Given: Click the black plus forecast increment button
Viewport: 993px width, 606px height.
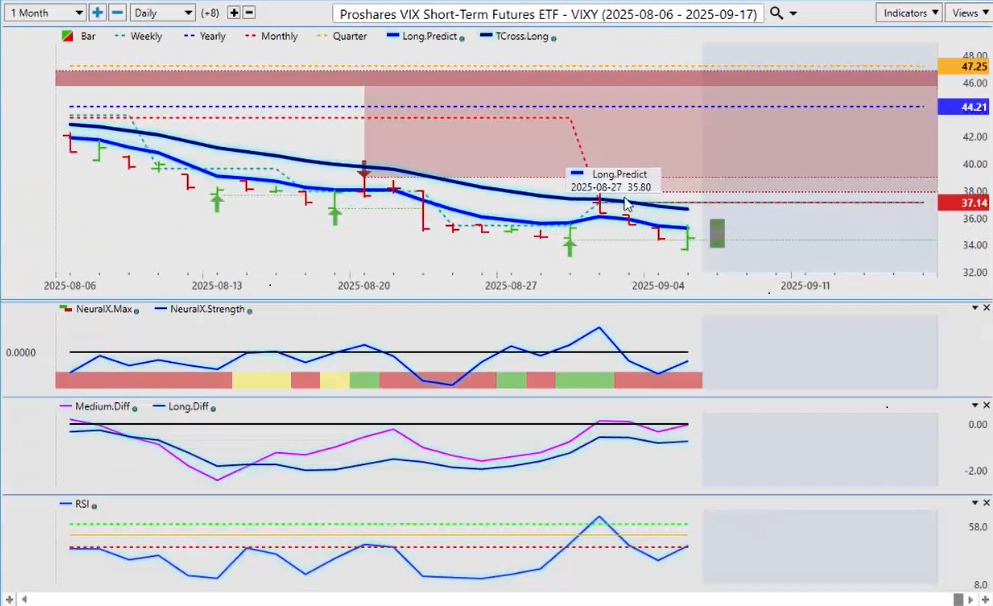Looking at the screenshot, I should tap(234, 13).
